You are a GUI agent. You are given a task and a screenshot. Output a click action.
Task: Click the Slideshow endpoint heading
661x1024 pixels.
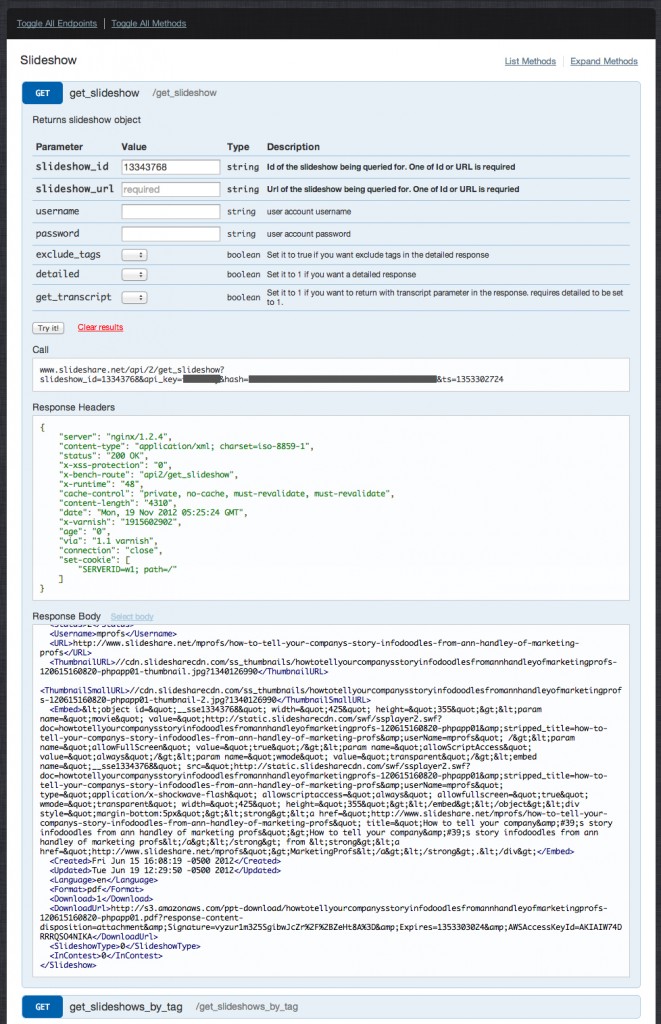pyautogui.click(x=48, y=61)
